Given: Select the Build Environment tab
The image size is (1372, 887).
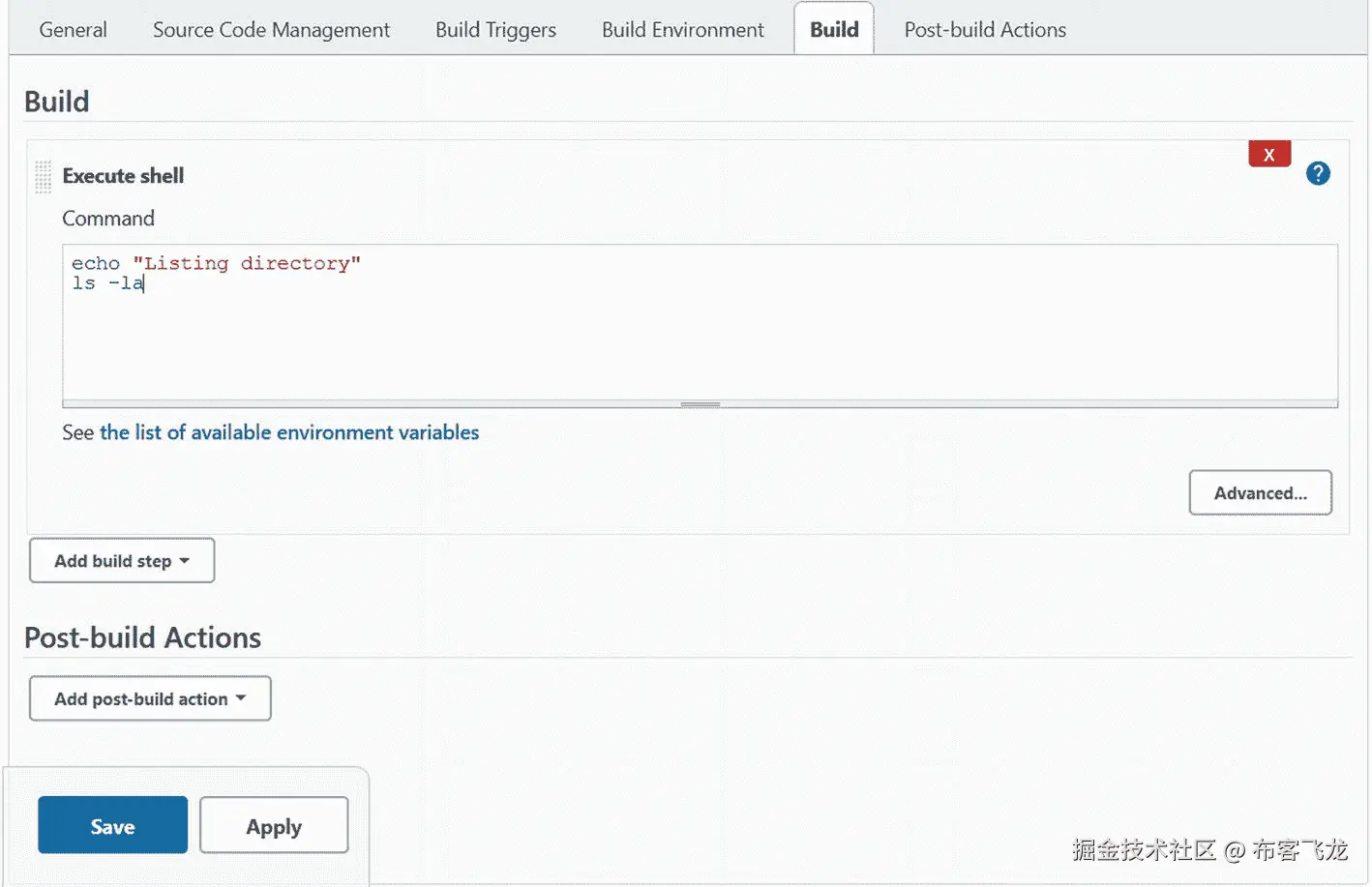Looking at the screenshot, I should click(682, 30).
